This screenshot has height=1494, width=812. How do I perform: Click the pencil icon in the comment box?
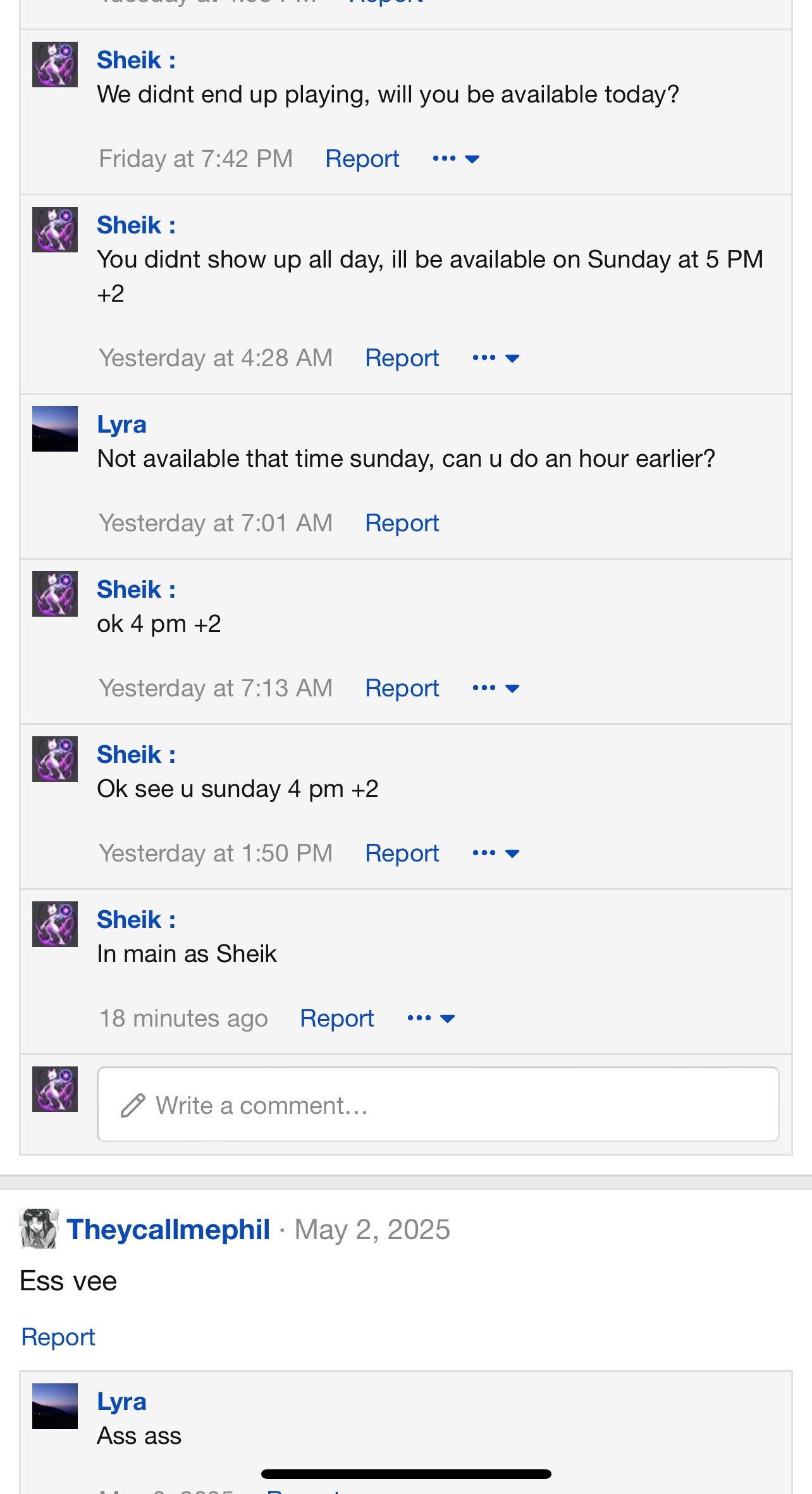point(133,1106)
